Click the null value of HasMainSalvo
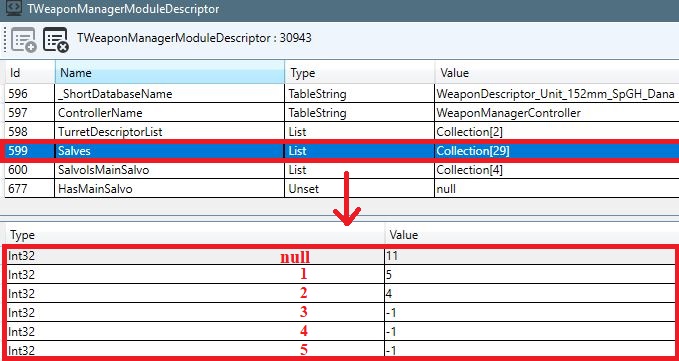This screenshot has width=679, height=361. tap(557, 189)
